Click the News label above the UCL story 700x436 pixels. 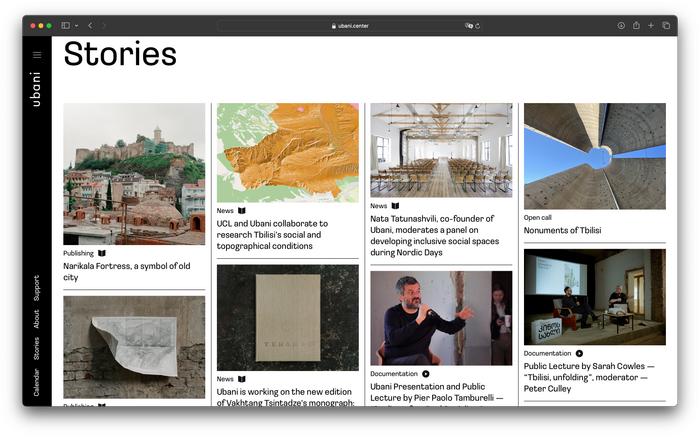[x=225, y=211]
